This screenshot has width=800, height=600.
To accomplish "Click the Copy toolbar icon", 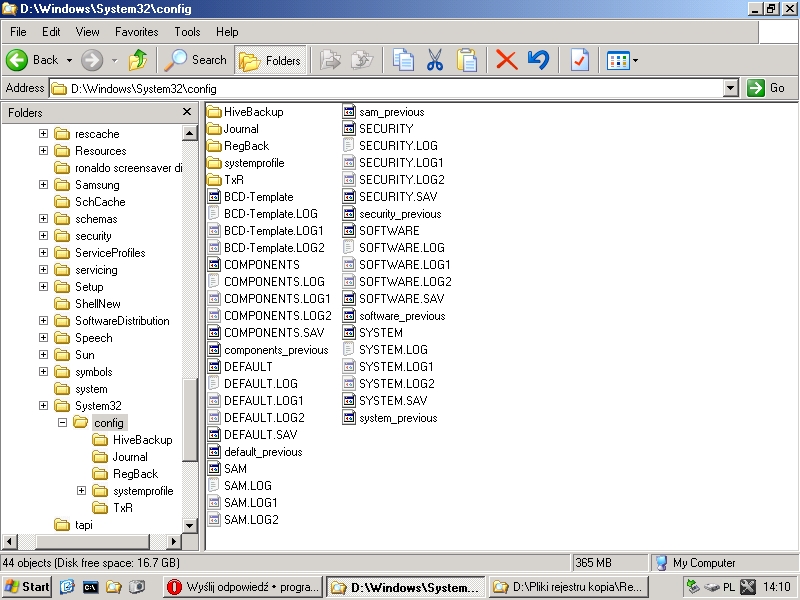I will point(403,60).
